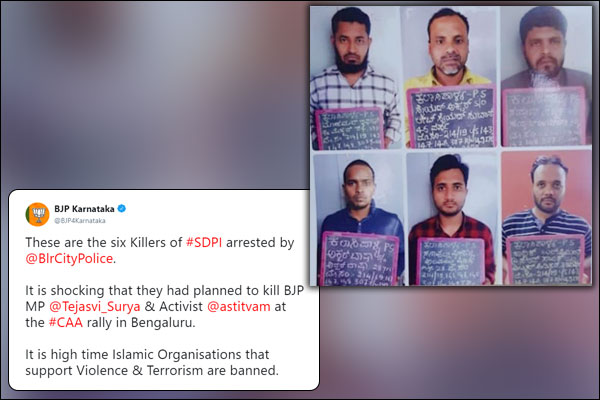Select the top-middle mugshot, yellow shirt
The height and width of the screenshot is (400, 600).
(x=450, y=78)
